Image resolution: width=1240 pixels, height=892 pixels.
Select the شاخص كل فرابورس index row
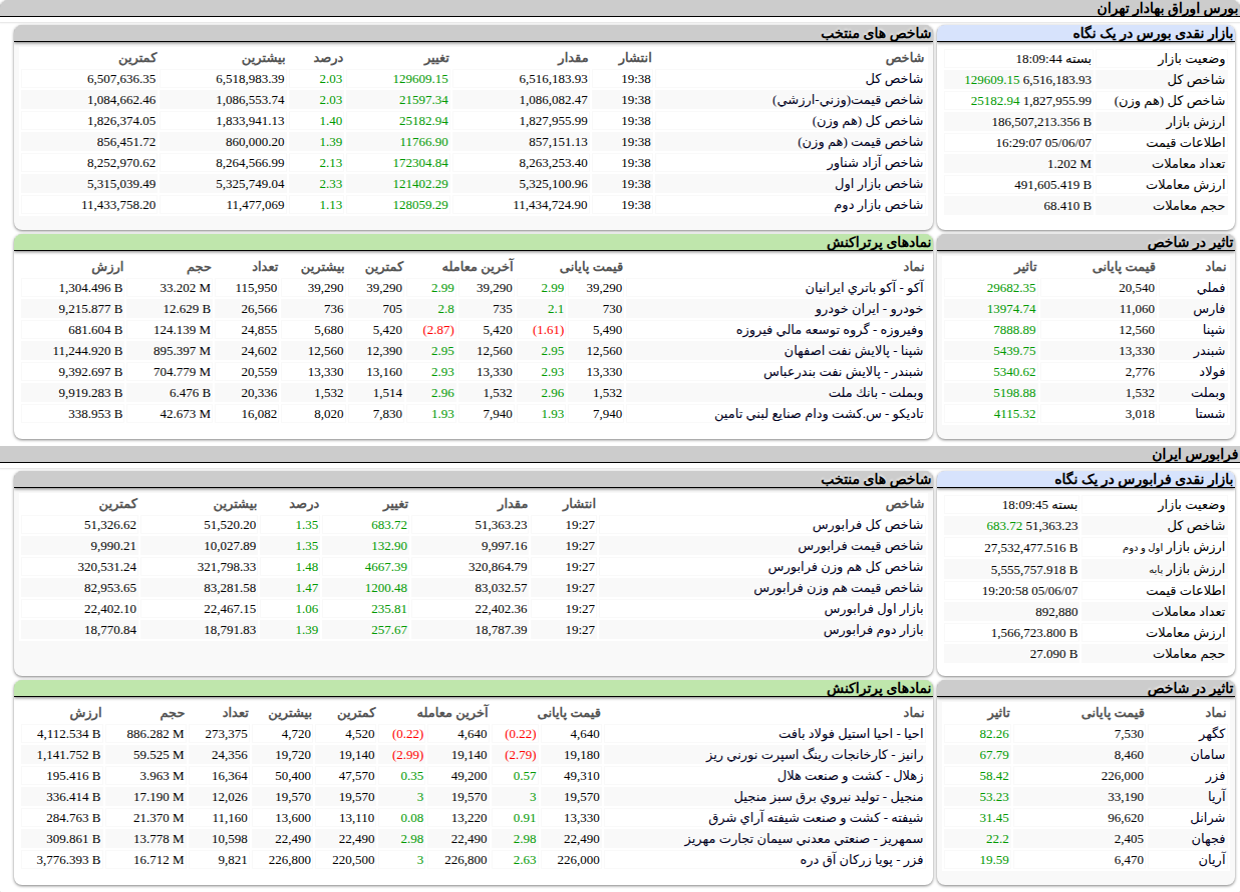tap(474, 525)
